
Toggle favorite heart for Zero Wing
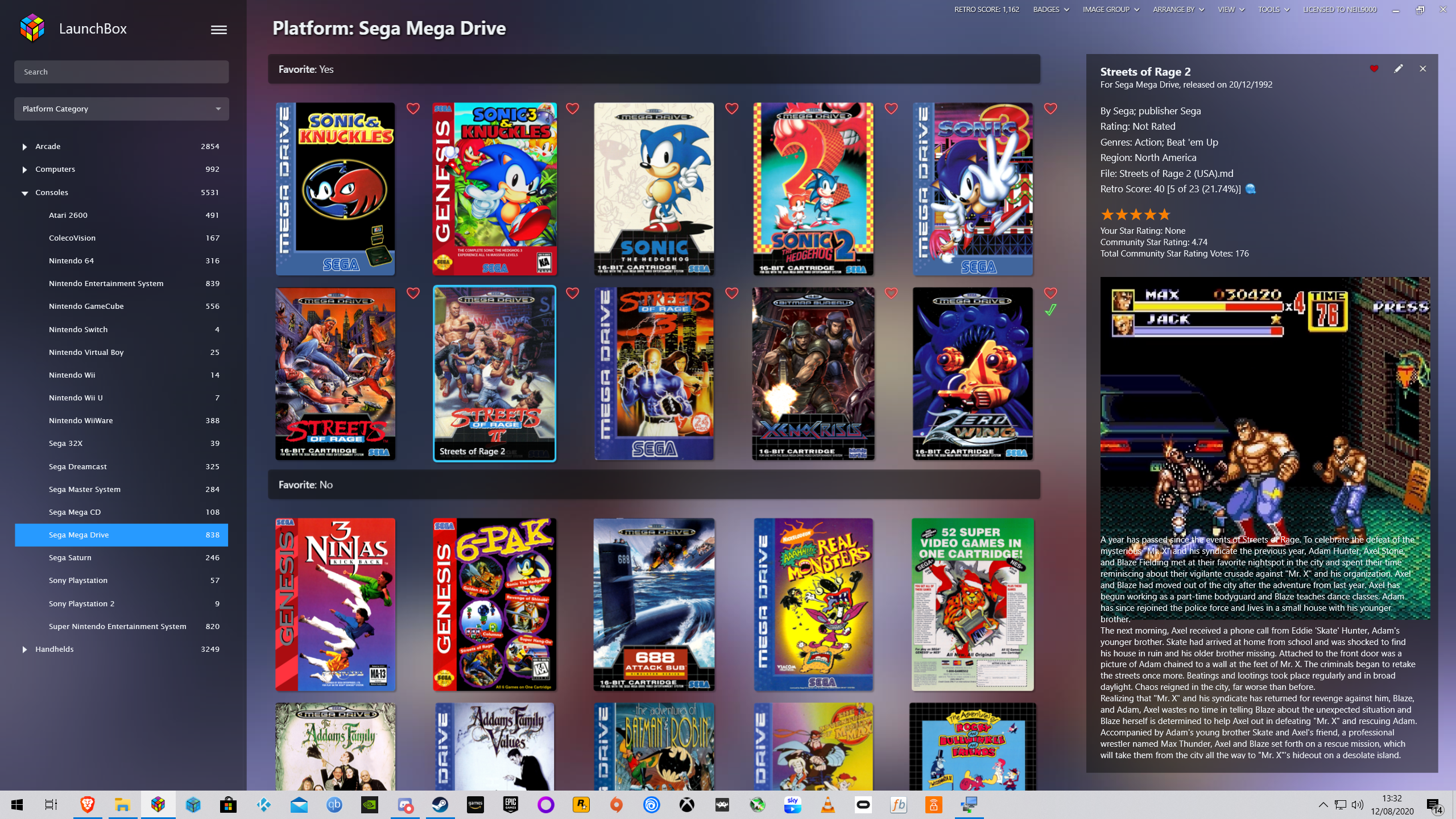[x=1050, y=293]
